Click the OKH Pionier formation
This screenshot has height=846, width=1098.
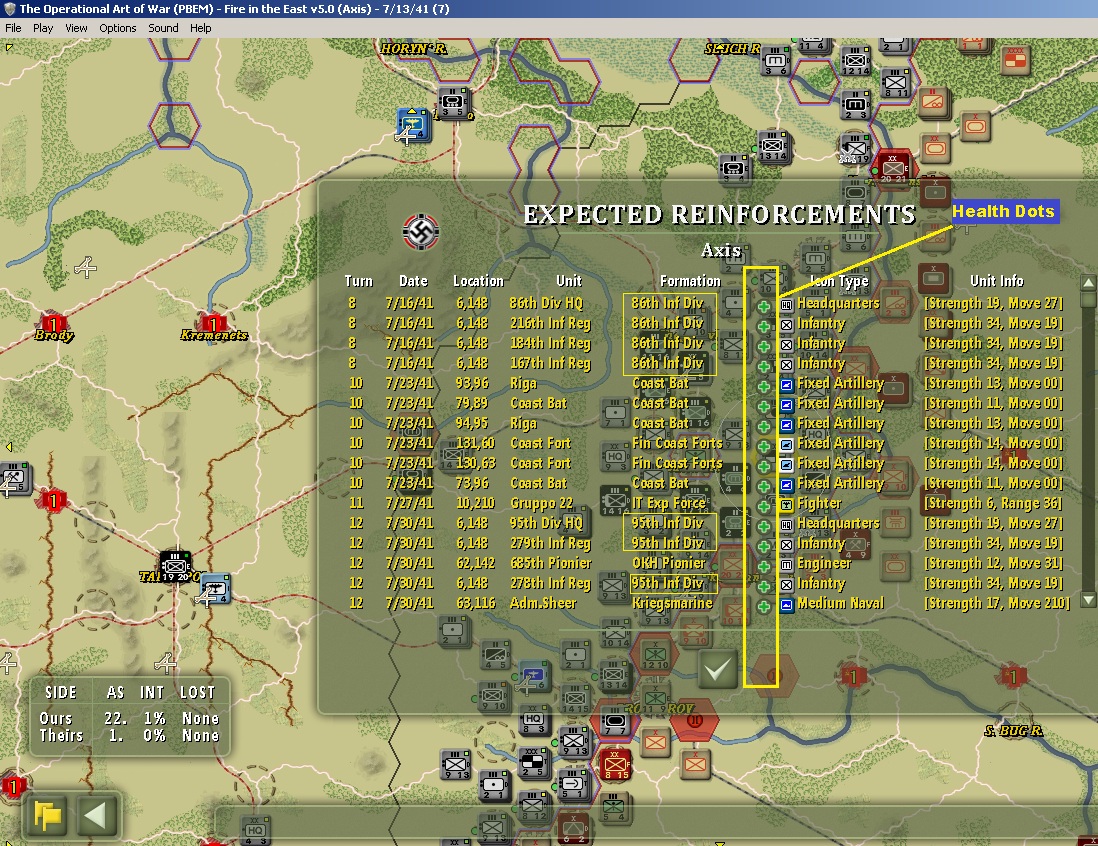(668, 563)
